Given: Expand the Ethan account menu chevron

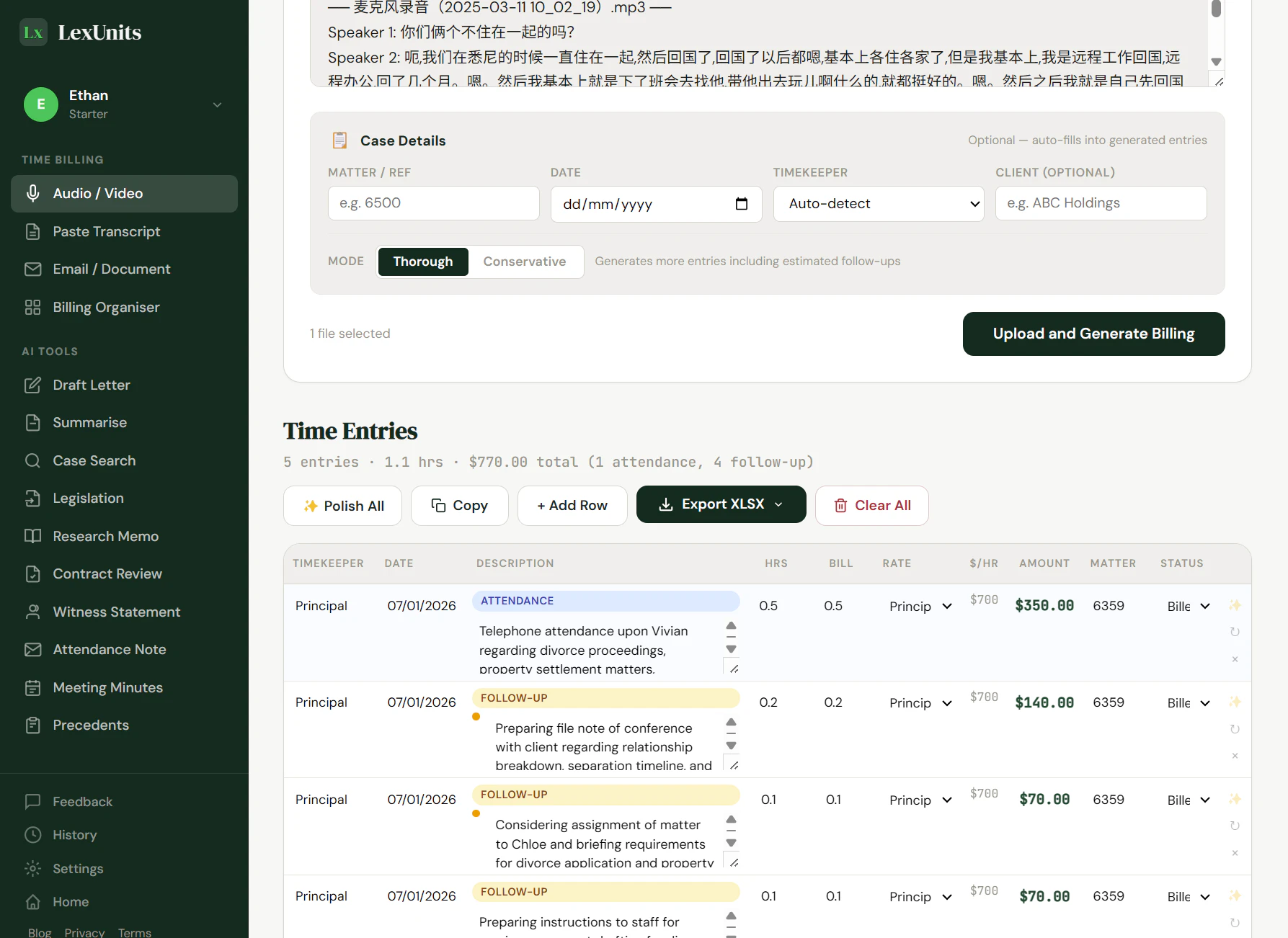Looking at the screenshot, I should pyautogui.click(x=217, y=104).
